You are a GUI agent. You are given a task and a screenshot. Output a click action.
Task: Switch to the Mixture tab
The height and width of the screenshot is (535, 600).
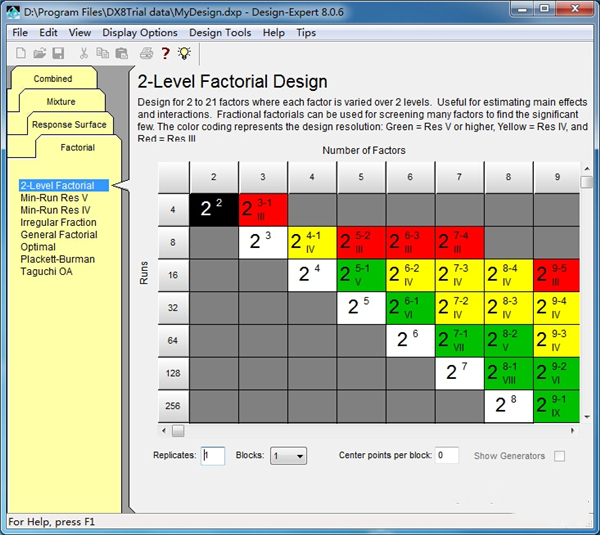pos(60,102)
